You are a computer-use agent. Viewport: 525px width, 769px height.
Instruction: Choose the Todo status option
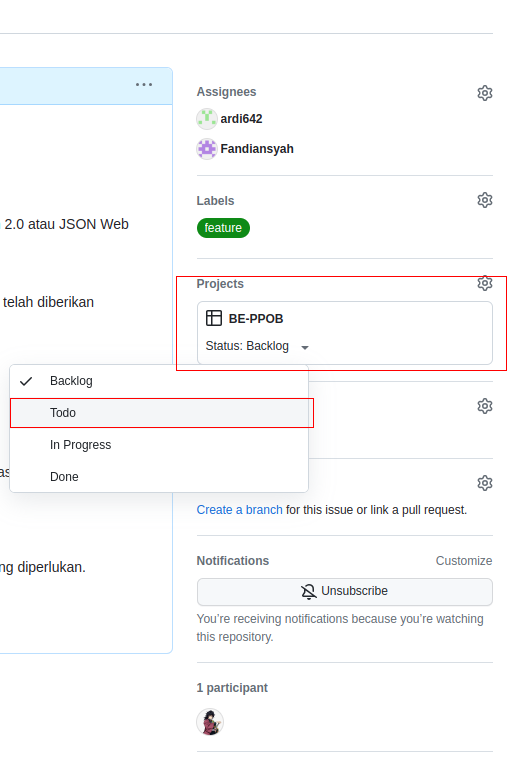(x=159, y=413)
